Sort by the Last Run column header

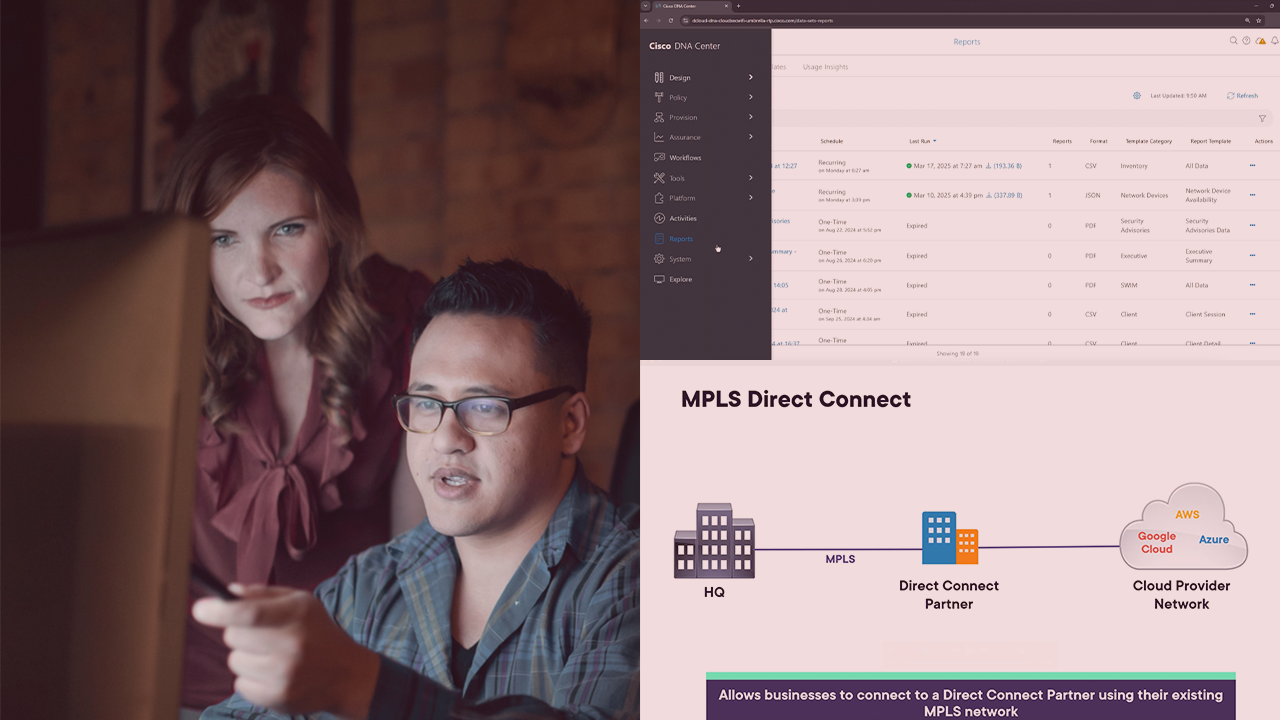[922, 141]
